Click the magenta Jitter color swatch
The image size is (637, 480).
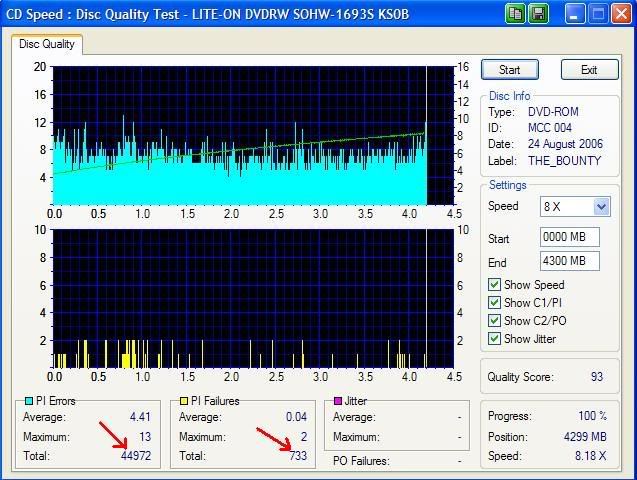tap(338, 401)
